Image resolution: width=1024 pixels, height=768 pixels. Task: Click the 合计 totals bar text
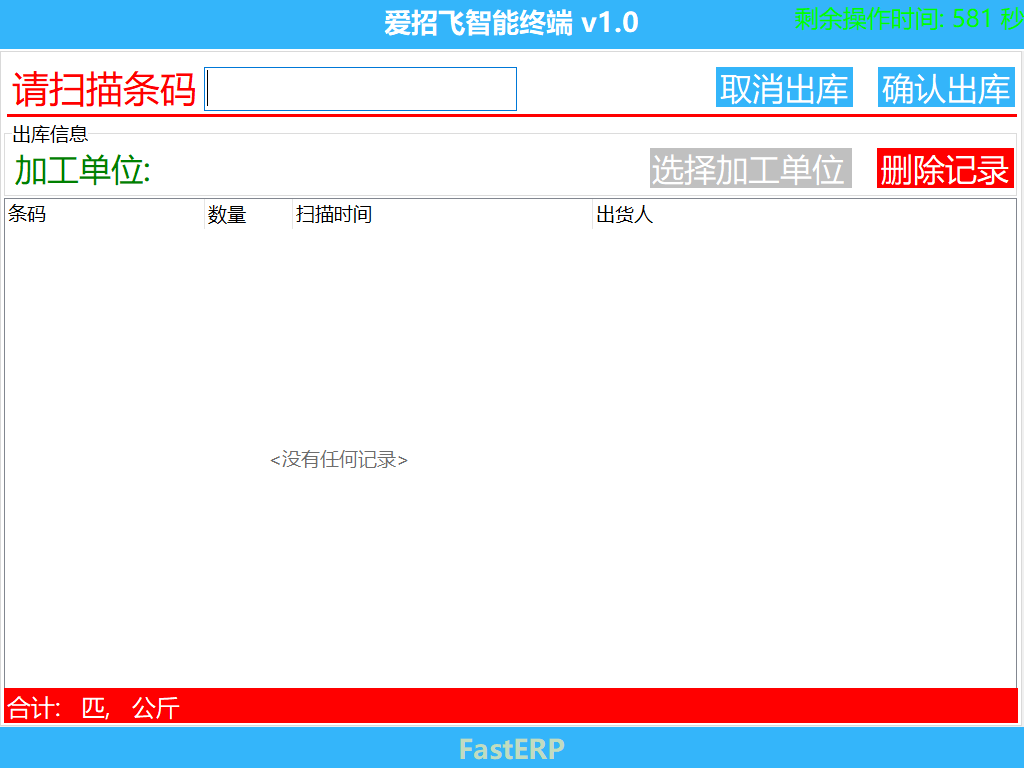pyautogui.click(x=93, y=708)
